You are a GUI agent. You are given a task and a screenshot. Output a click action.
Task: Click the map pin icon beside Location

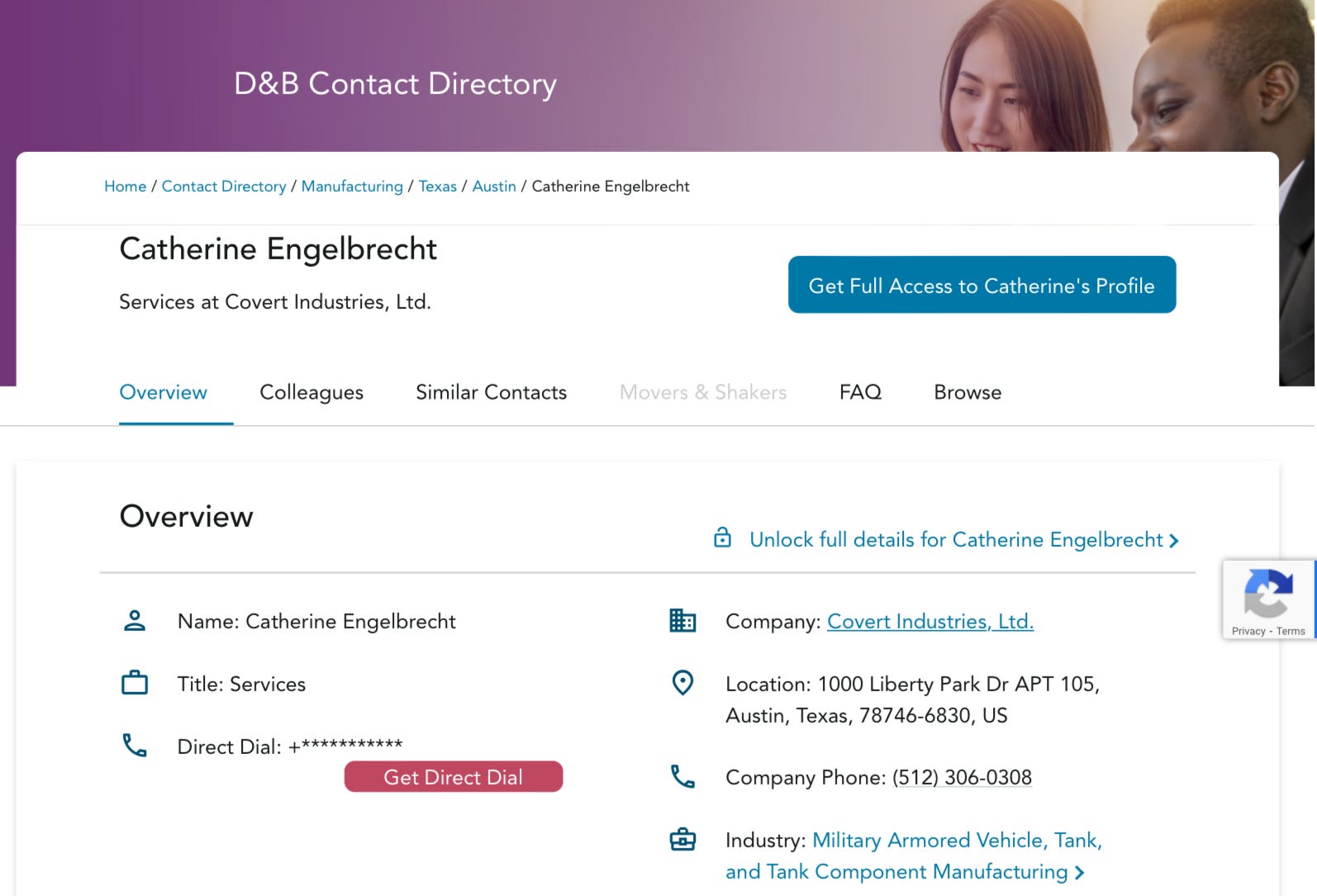coord(682,683)
